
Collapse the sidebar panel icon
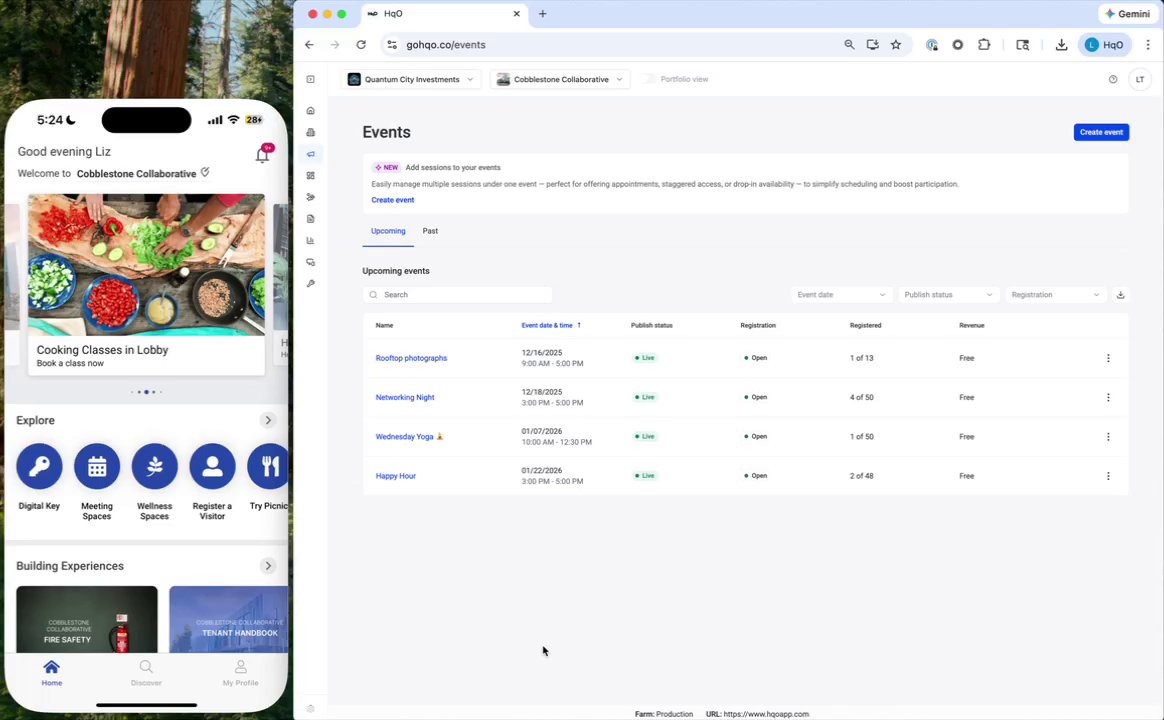pos(310,79)
